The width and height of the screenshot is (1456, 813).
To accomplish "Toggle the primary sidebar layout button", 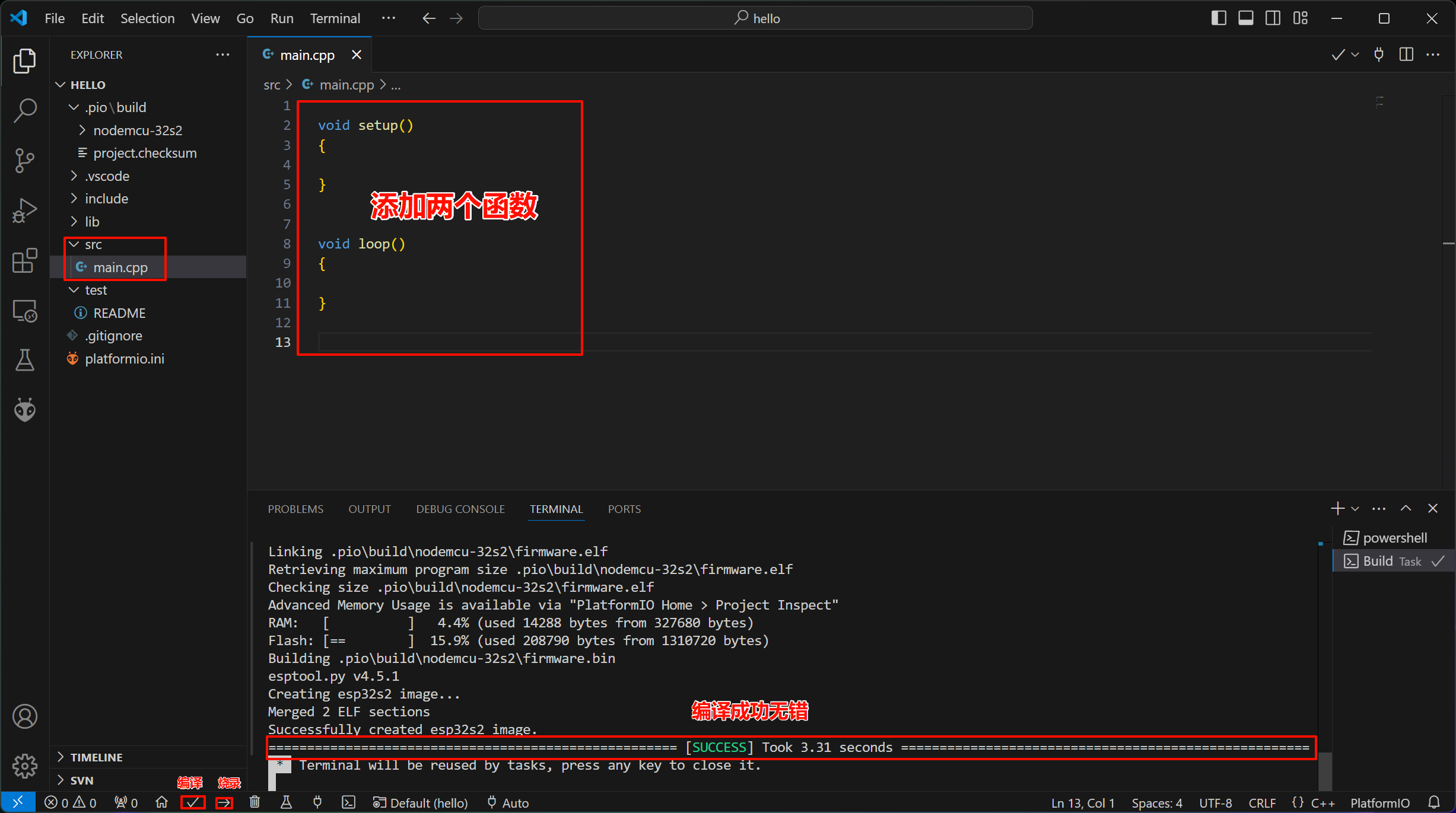I will tap(1219, 18).
